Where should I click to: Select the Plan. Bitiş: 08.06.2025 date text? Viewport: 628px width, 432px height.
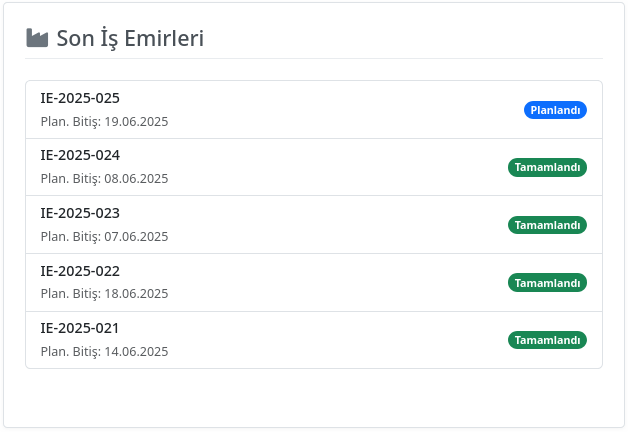pyautogui.click(x=105, y=179)
